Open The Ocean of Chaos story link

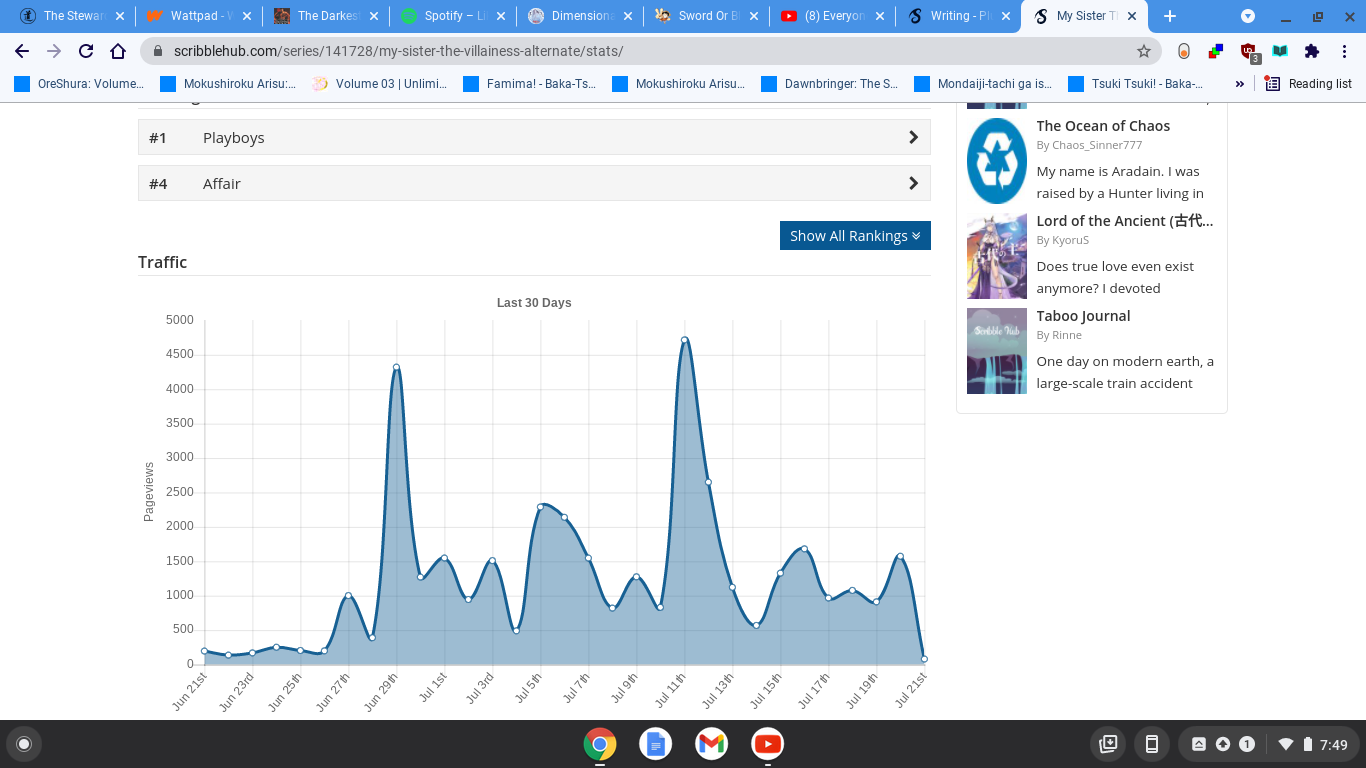pos(1103,125)
